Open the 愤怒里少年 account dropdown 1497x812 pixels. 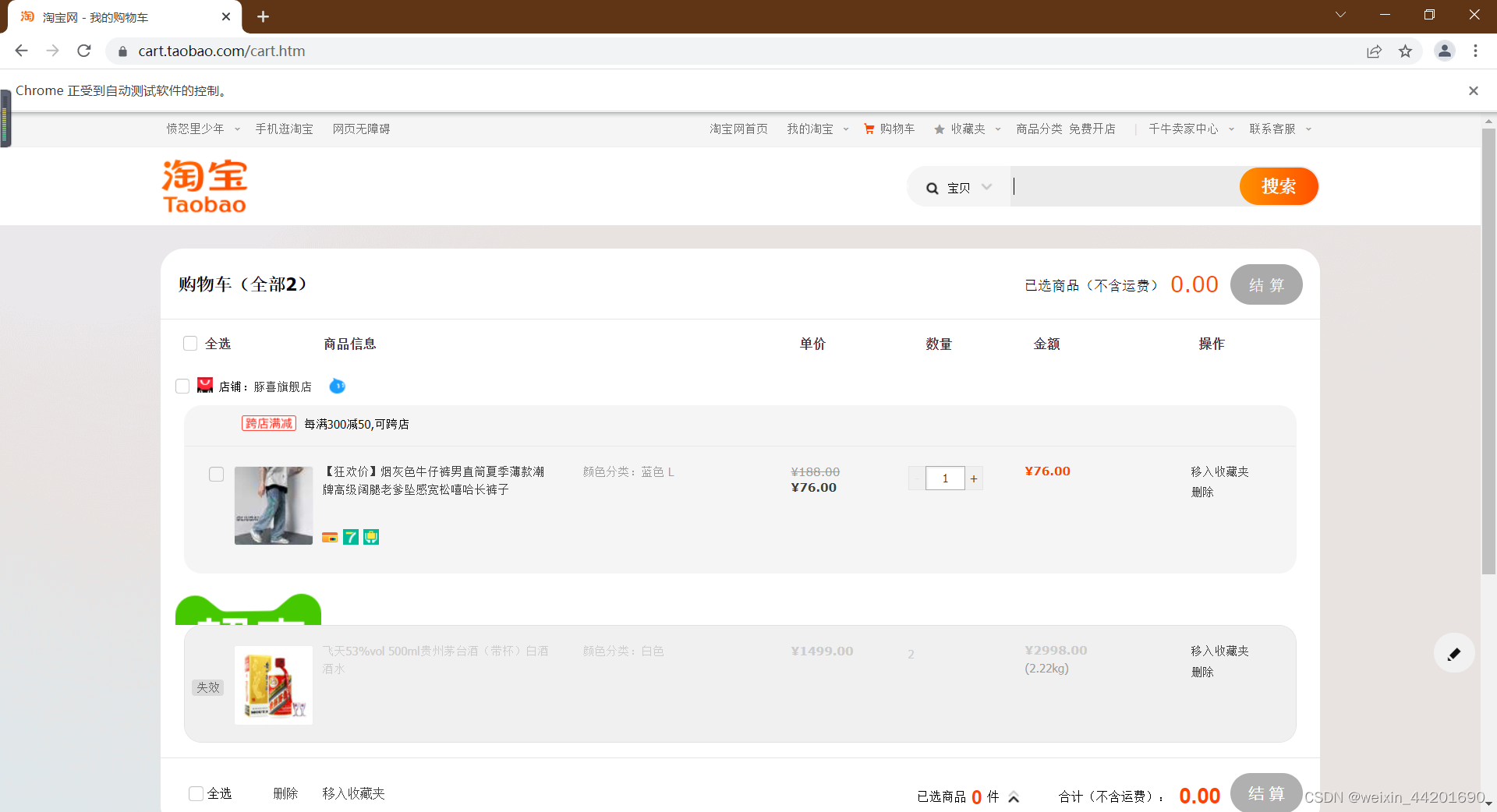tap(203, 129)
